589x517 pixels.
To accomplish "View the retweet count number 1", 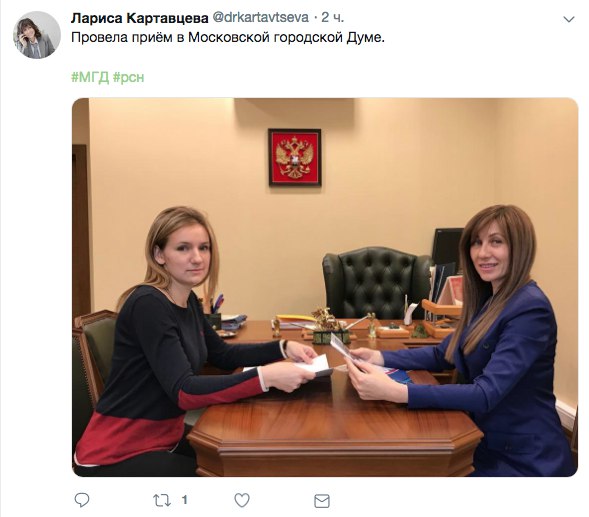I will click(x=184, y=500).
